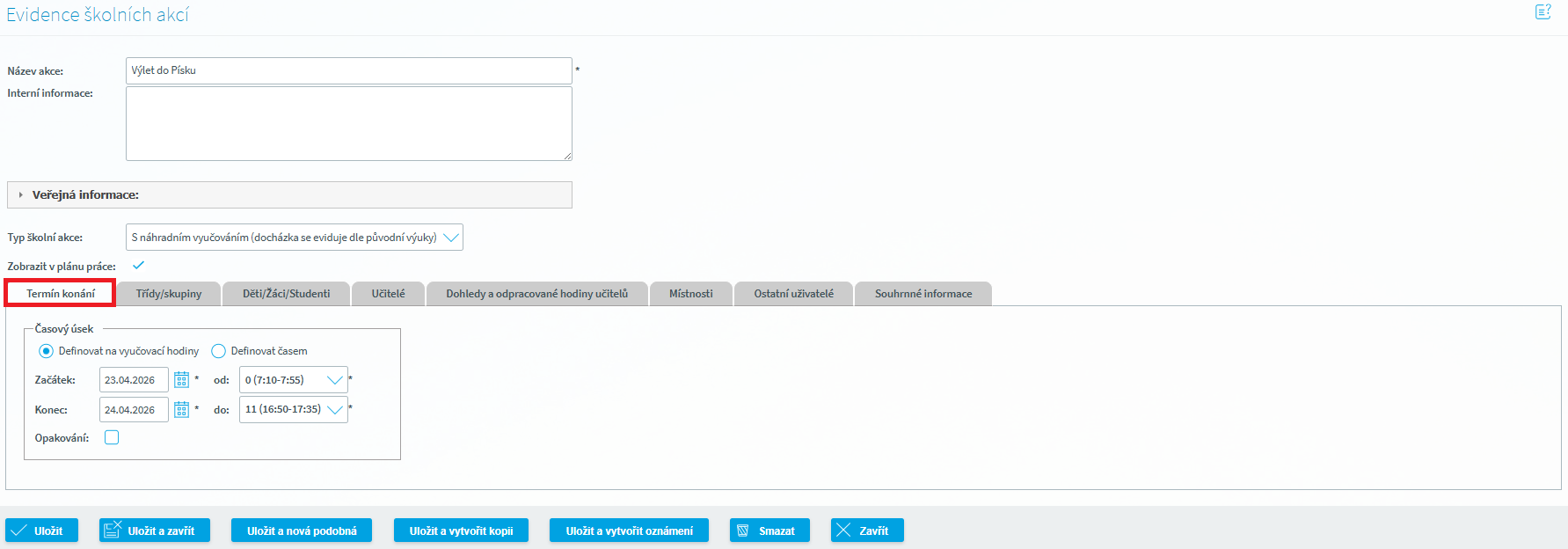Enable the Opakování checkbox

coord(112,437)
